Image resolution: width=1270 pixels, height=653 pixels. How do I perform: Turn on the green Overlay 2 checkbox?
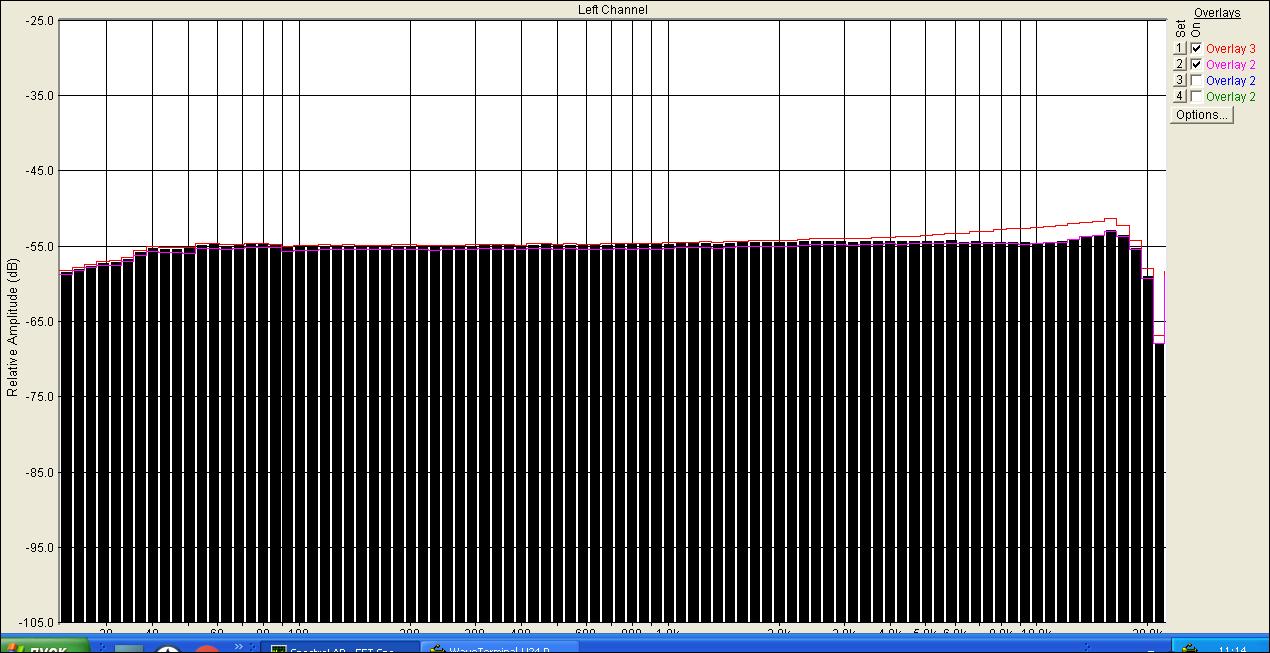click(x=1197, y=96)
